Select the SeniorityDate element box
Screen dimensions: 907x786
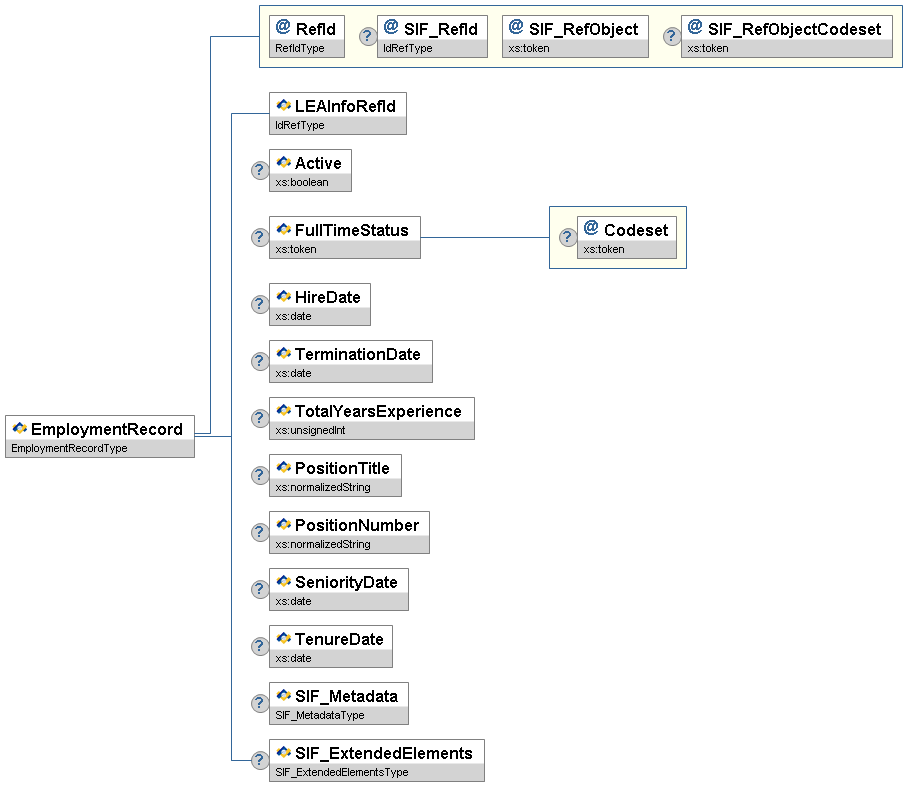(339, 589)
